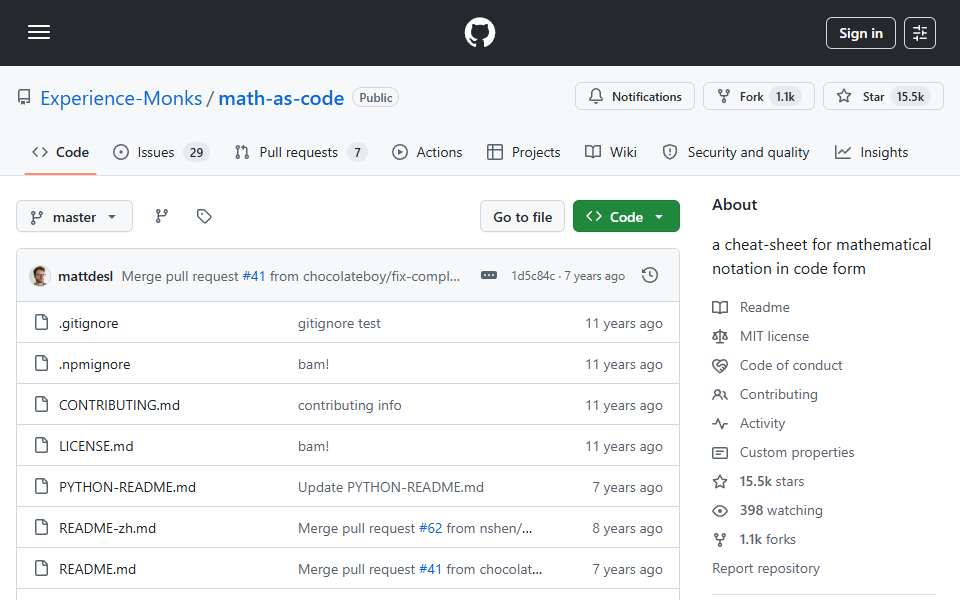Image resolution: width=960 pixels, height=600 pixels.
Task: Open the hamburger navigation menu
Action: click(39, 32)
